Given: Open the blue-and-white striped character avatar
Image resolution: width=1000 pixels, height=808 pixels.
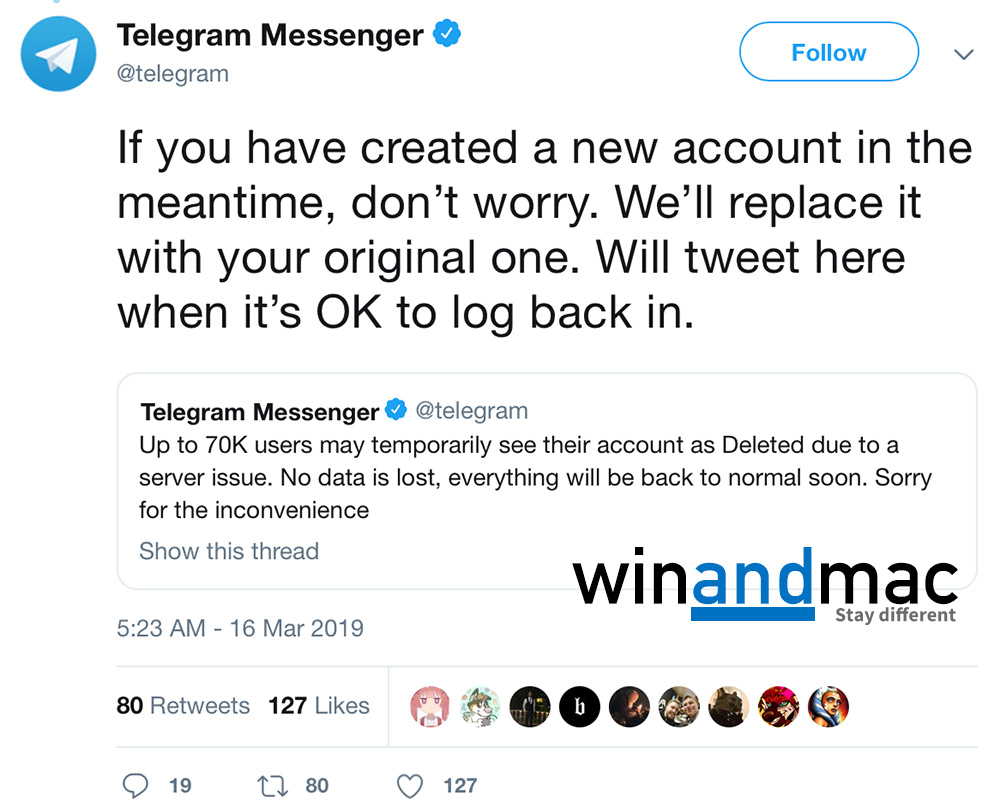Looking at the screenshot, I should pyautogui.click(x=828, y=706).
